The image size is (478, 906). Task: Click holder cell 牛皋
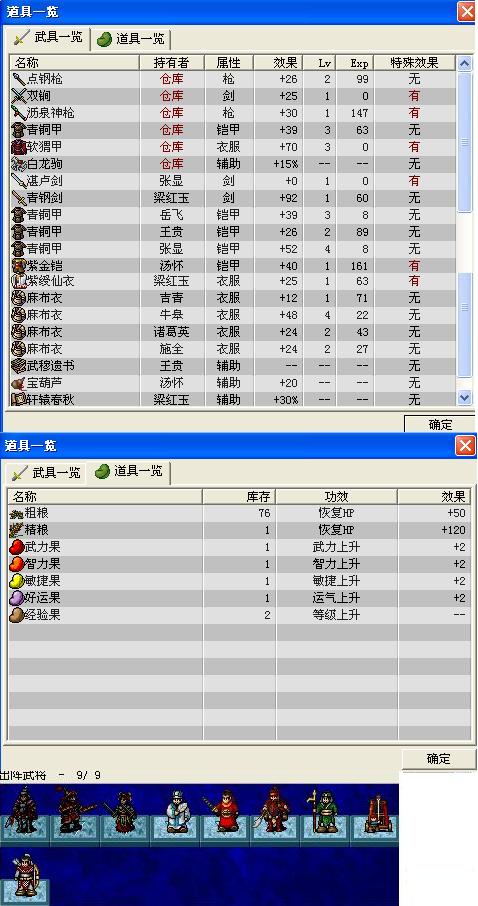[171, 315]
